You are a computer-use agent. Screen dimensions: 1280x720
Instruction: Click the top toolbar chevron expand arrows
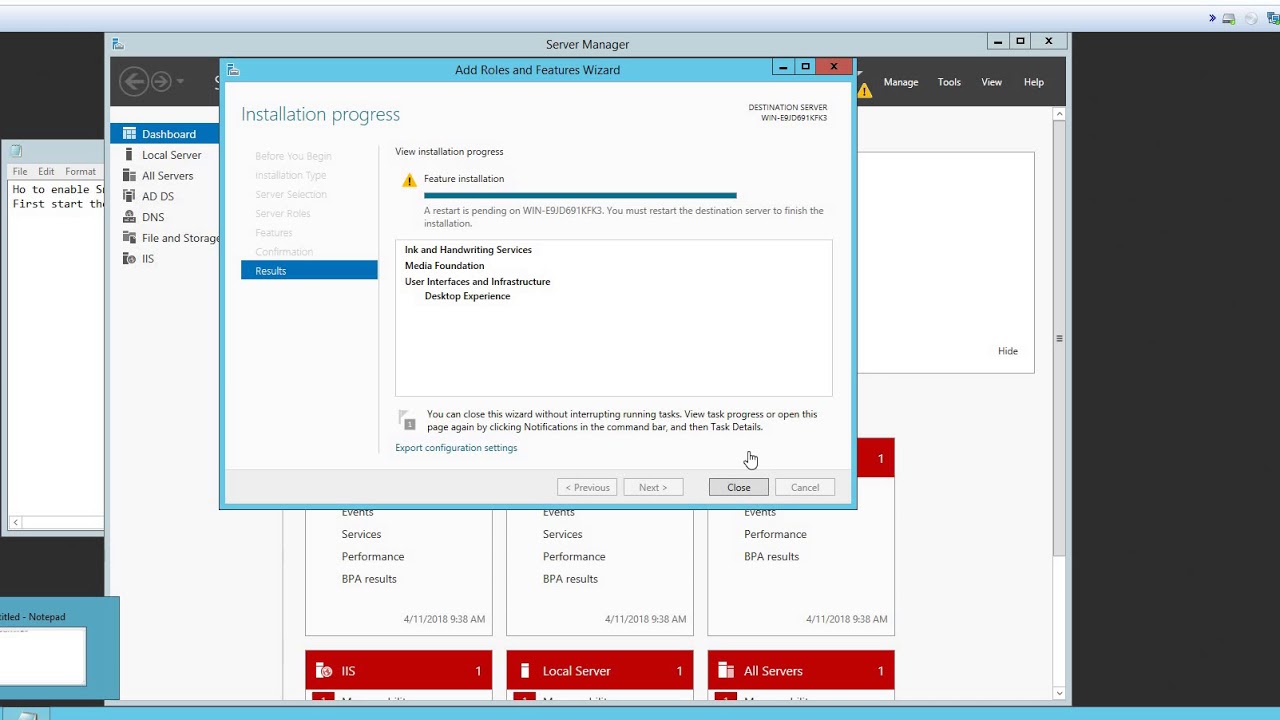tap(1212, 18)
